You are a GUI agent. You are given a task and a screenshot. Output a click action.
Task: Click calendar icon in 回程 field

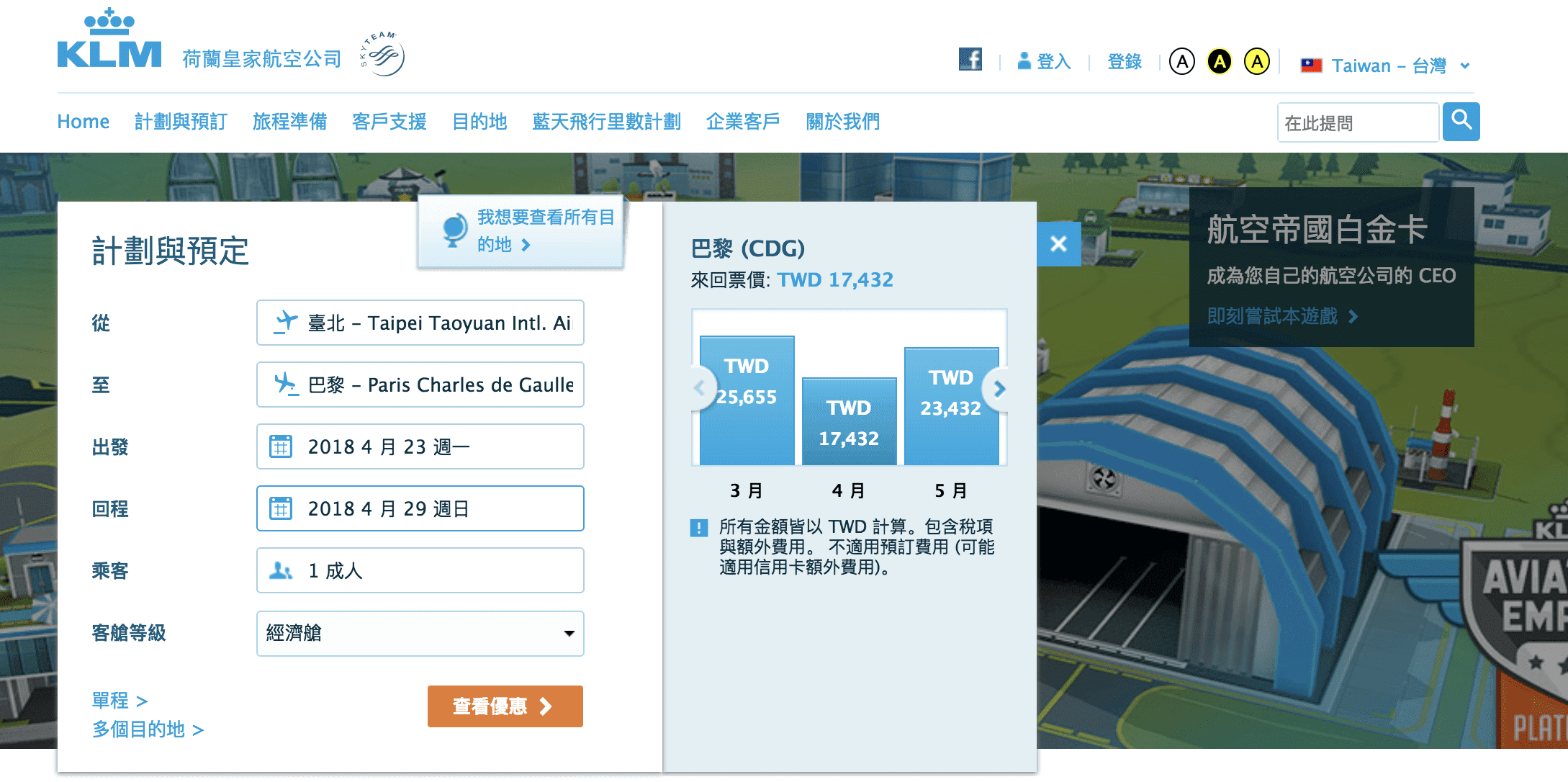(x=281, y=508)
